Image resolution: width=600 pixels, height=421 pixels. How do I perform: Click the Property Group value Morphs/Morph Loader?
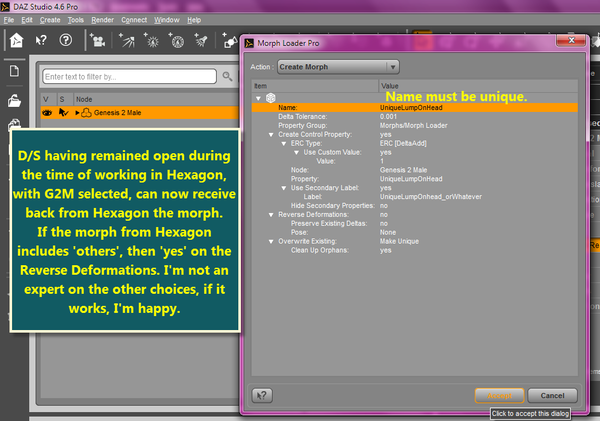click(x=413, y=126)
